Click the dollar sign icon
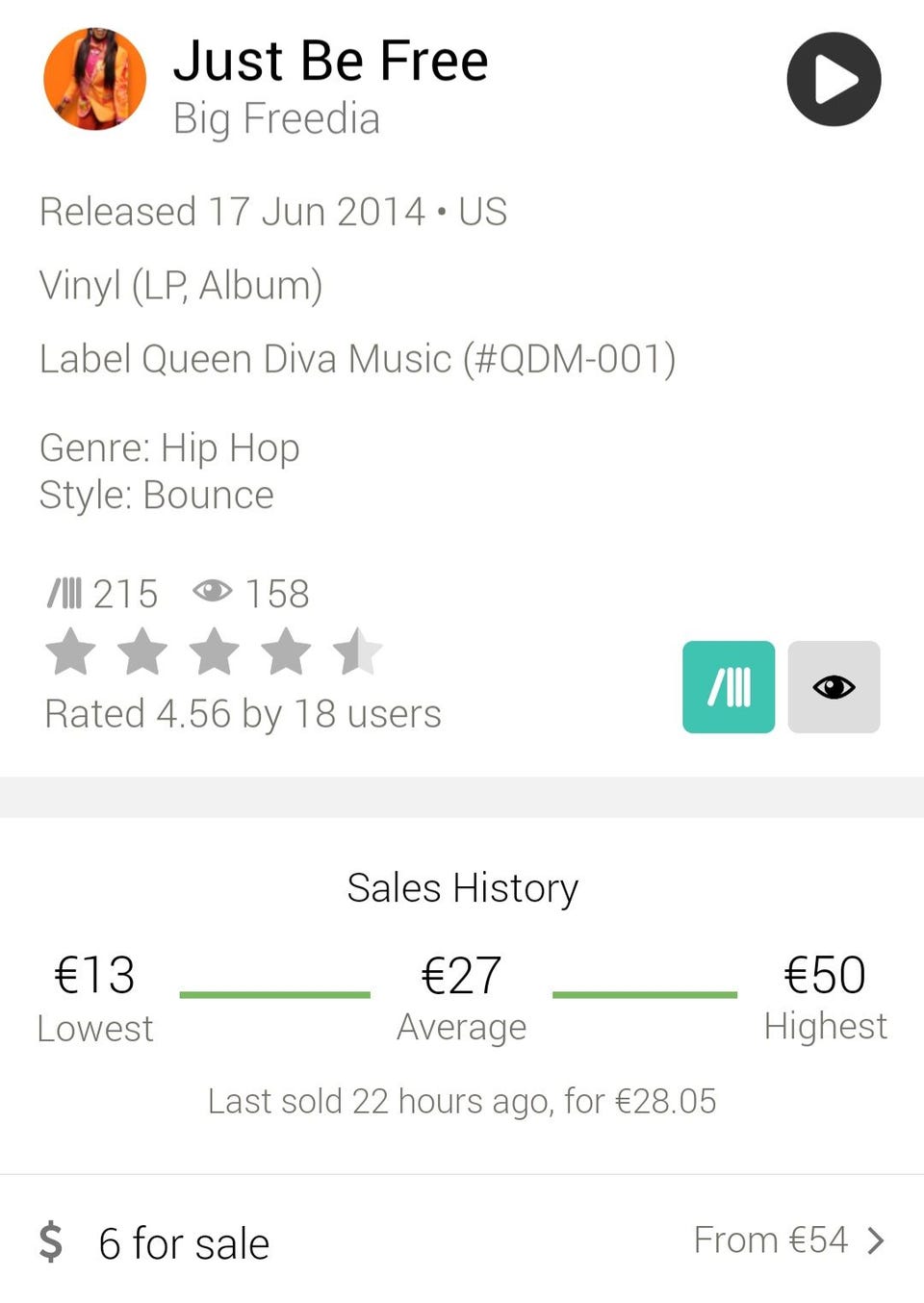This screenshot has width=924, height=1303. pyautogui.click(x=51, y=1241)
